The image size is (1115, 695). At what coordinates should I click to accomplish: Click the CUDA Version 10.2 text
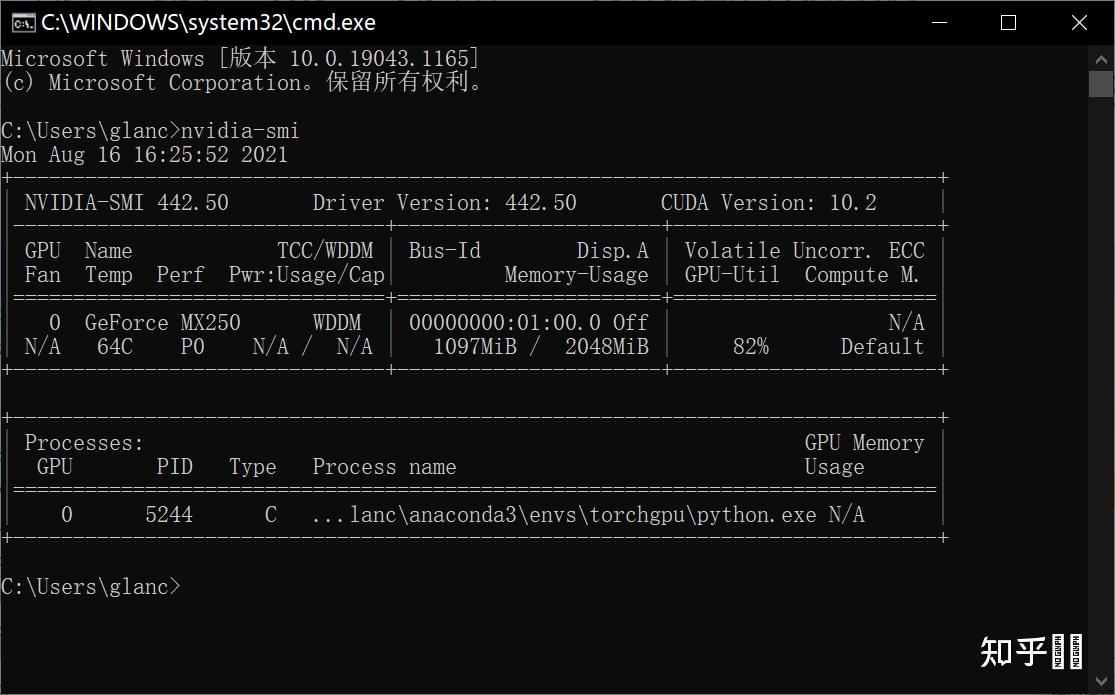pos(768,203)
